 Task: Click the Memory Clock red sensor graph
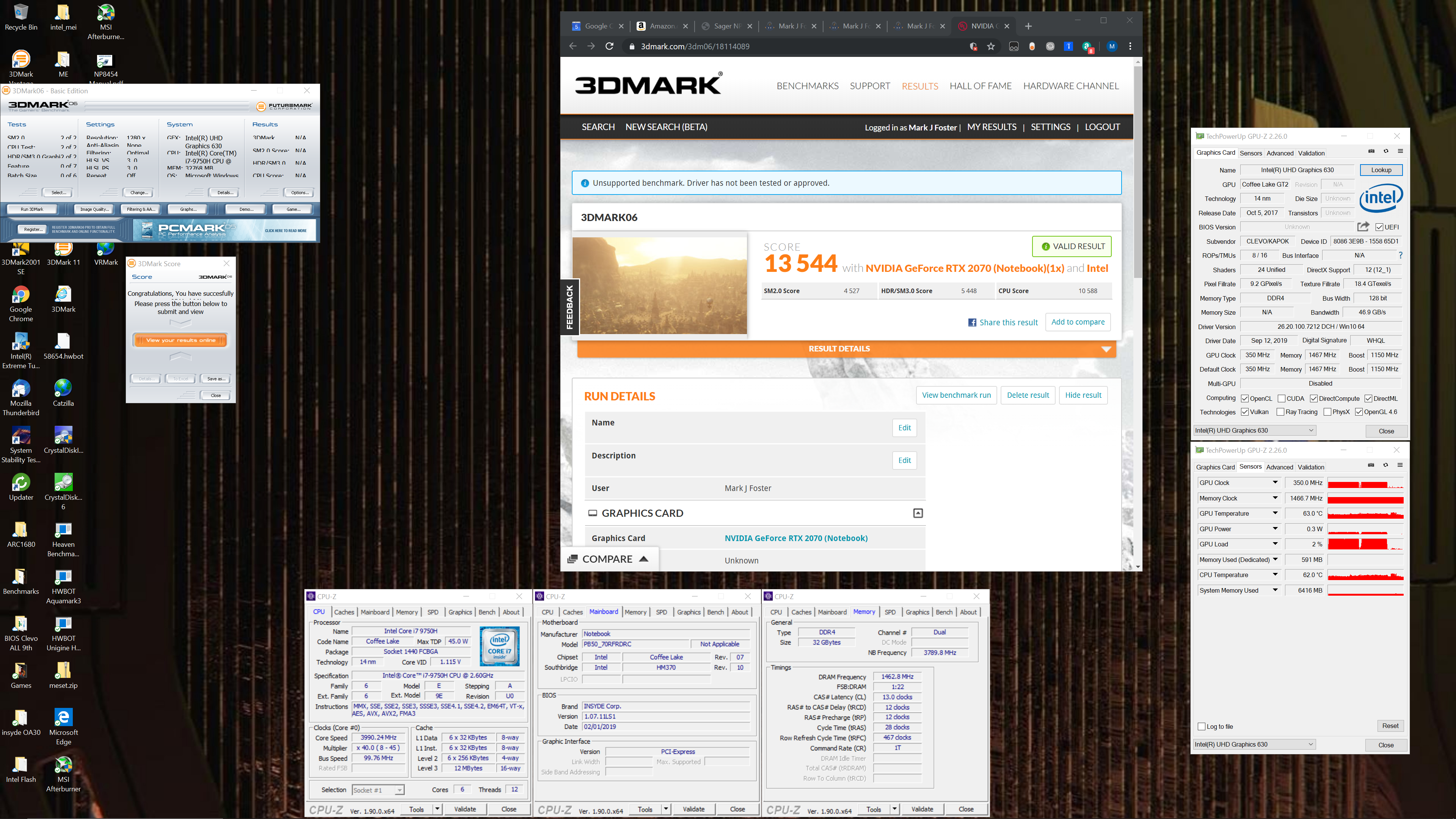click(1365, 499)
